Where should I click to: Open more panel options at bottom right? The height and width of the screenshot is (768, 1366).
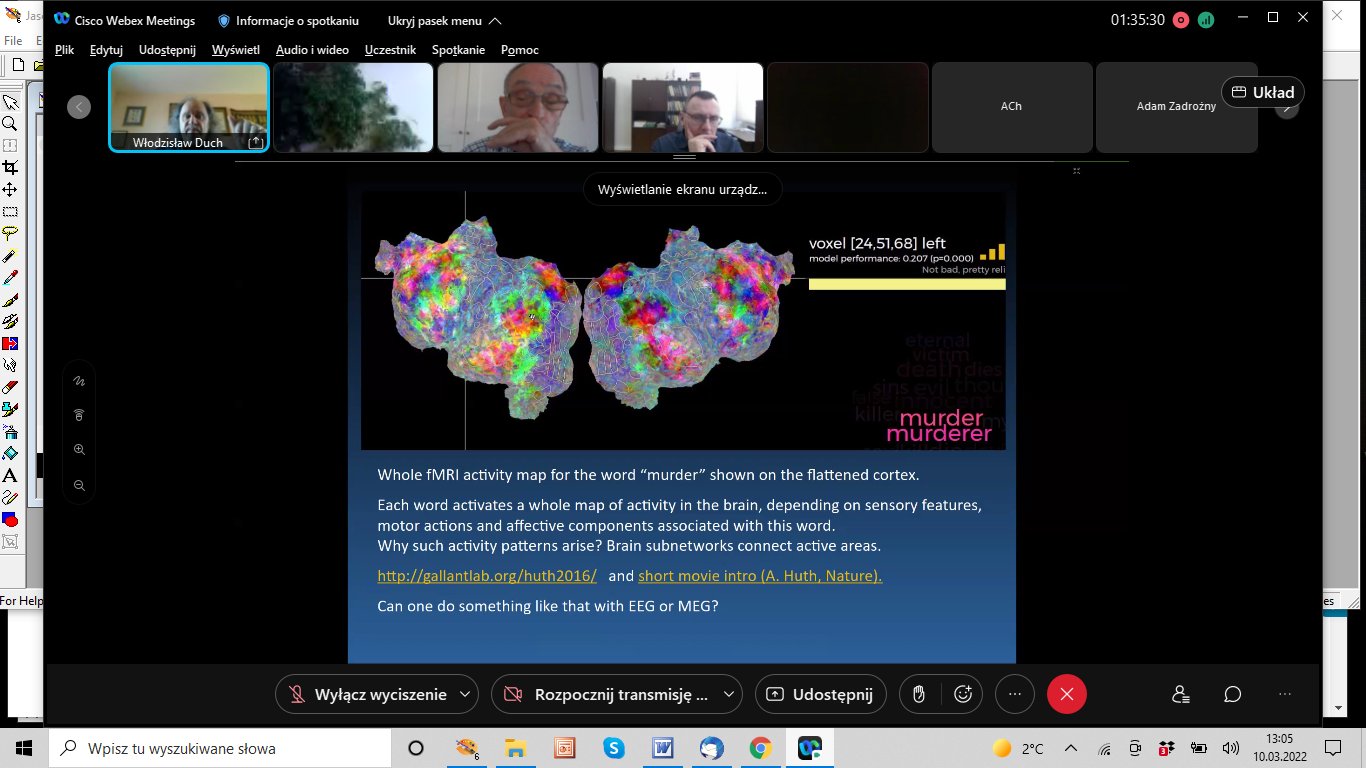[x=1285, y=694]
